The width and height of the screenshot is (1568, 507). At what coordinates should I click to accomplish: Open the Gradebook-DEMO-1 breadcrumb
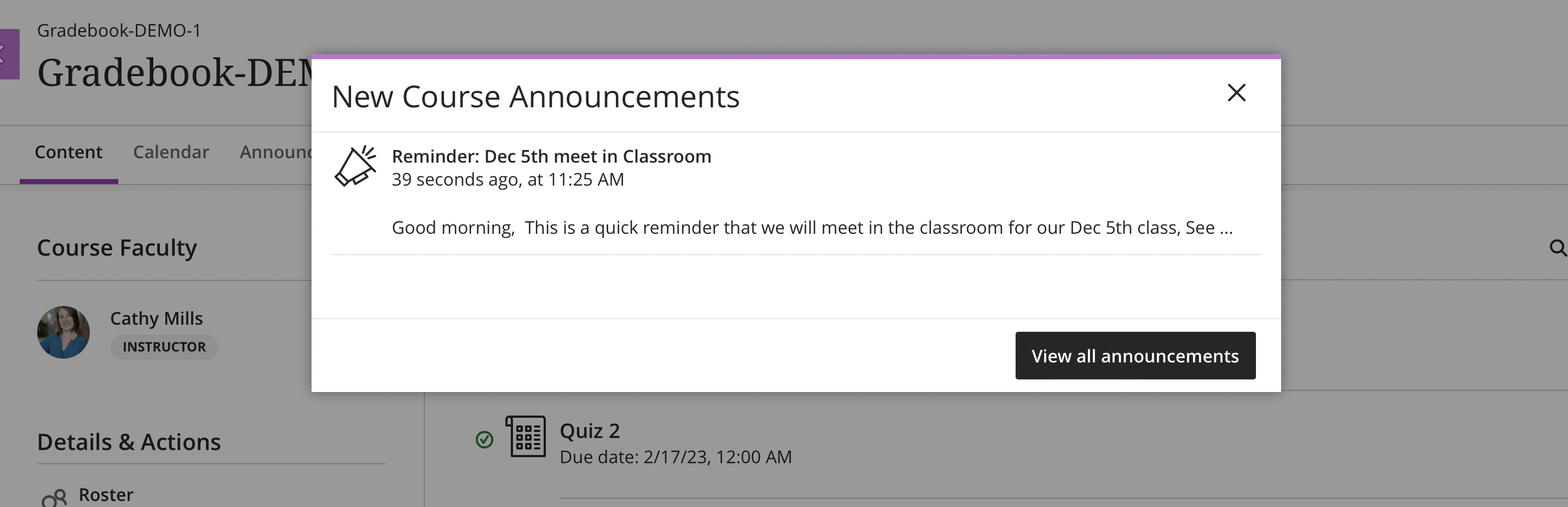120,29
